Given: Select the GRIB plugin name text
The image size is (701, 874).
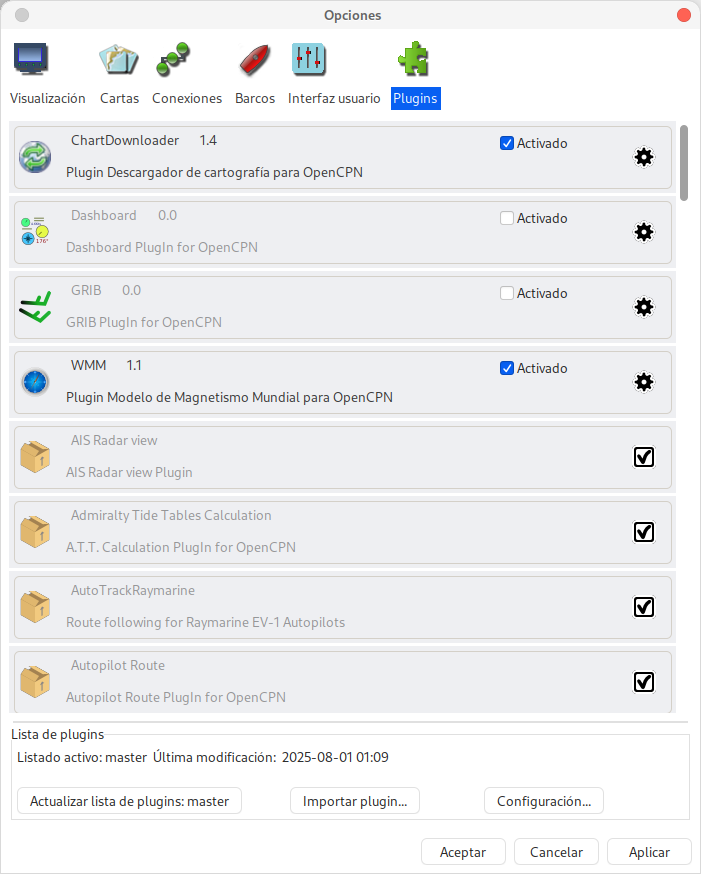Looking at the screenshot, I should [x=86, y=290].
